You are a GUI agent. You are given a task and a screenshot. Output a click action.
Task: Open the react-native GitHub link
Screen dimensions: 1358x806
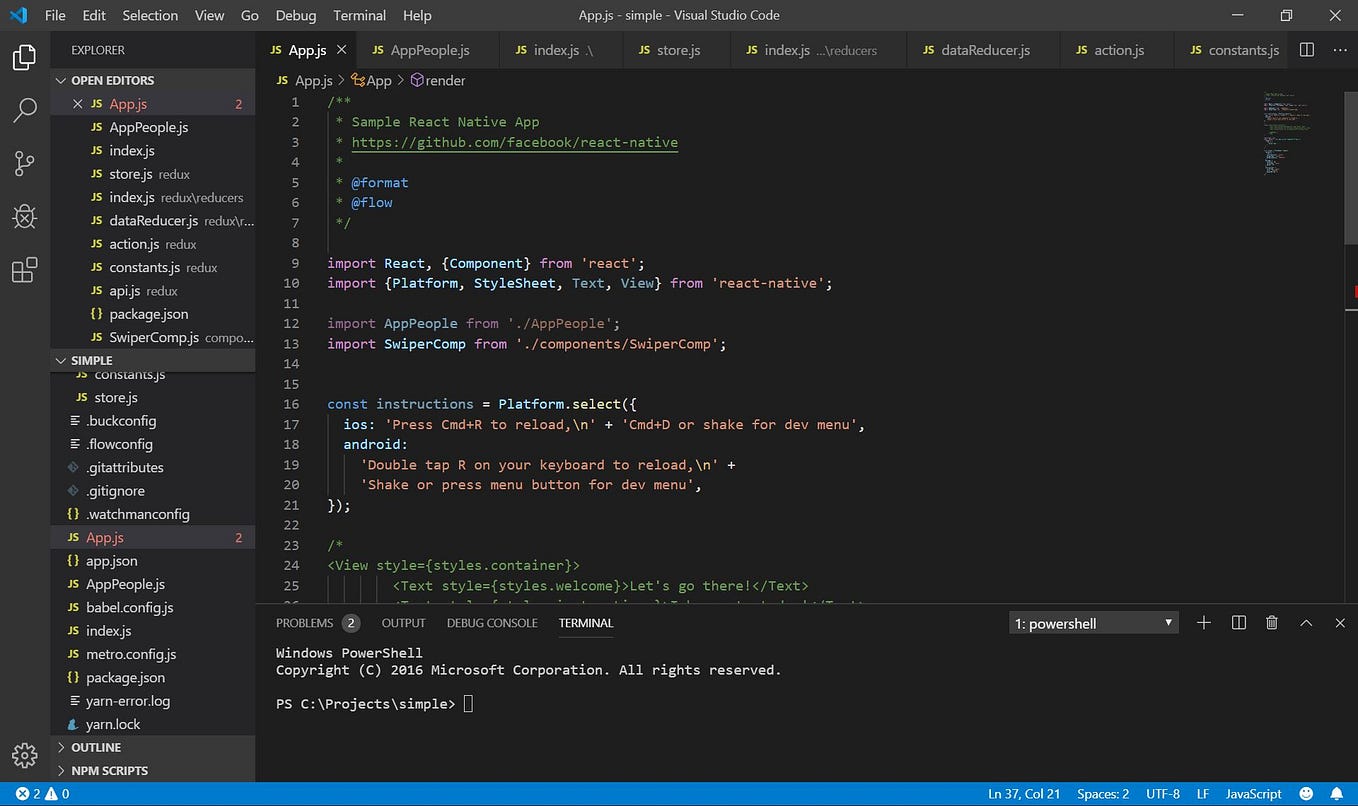click(x=516, y=142)
